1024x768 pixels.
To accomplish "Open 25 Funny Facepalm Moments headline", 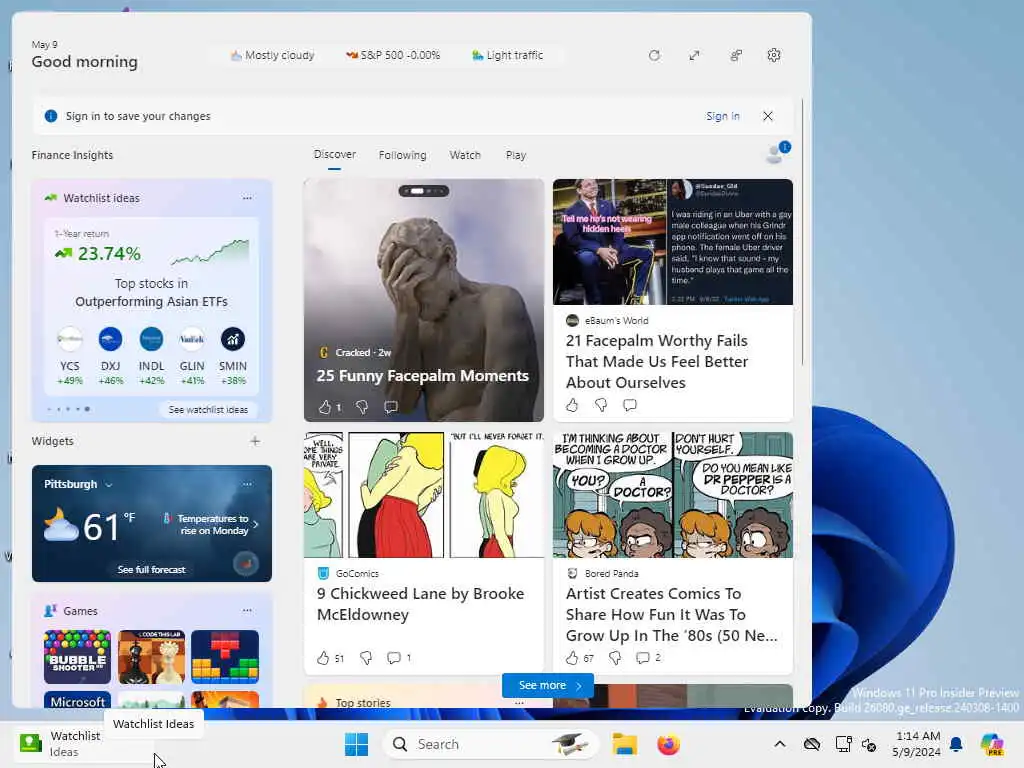I will pos(423,376).
